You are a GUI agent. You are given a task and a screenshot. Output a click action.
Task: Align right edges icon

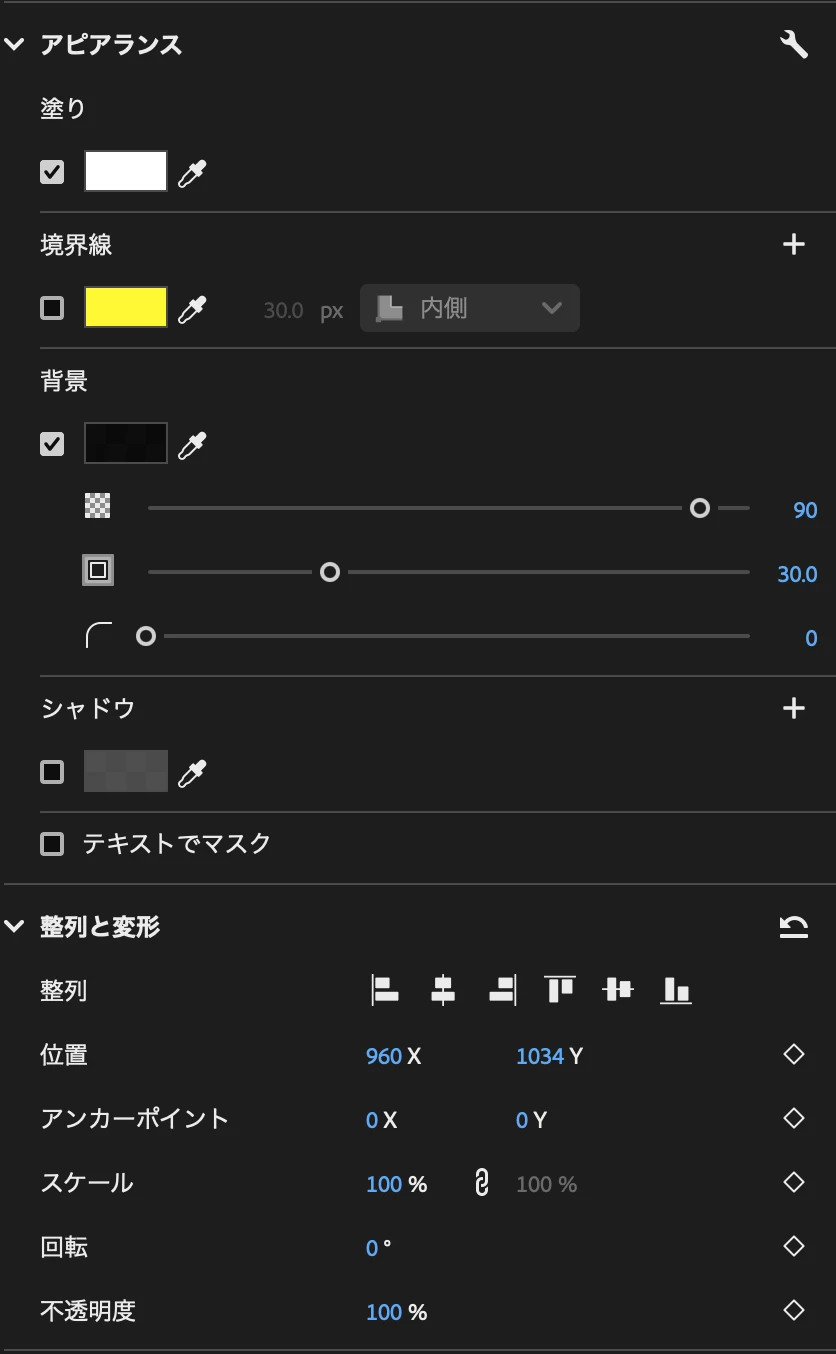click(502, 990)
